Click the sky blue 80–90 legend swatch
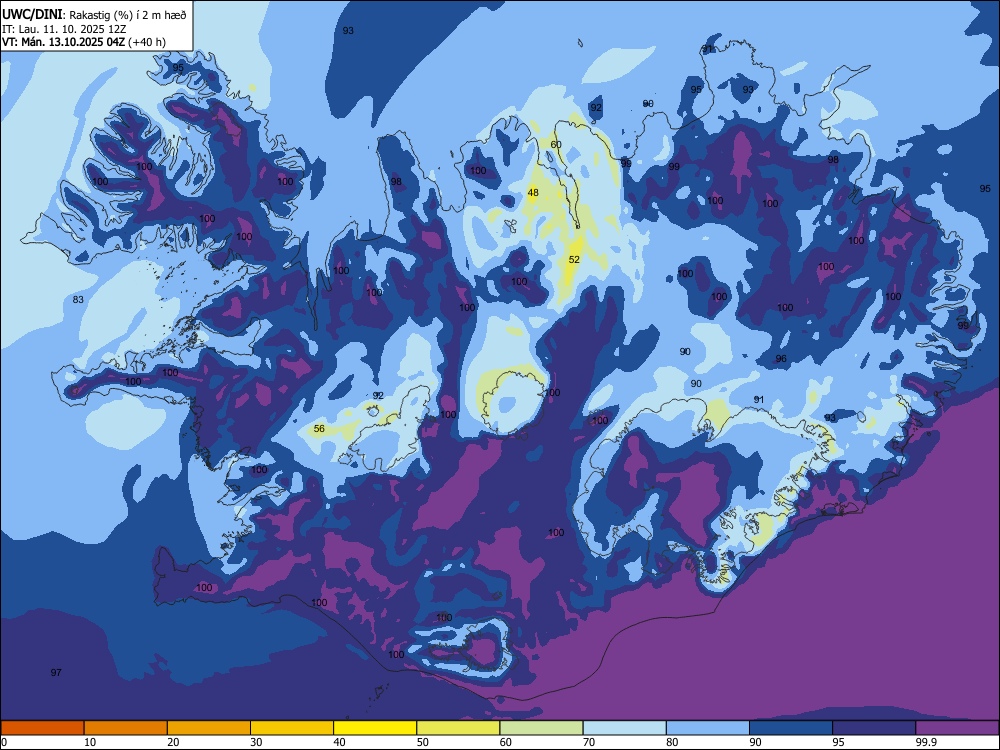Image resolution: width=1000 pixels, height=750 pixels. coord(708,728)
